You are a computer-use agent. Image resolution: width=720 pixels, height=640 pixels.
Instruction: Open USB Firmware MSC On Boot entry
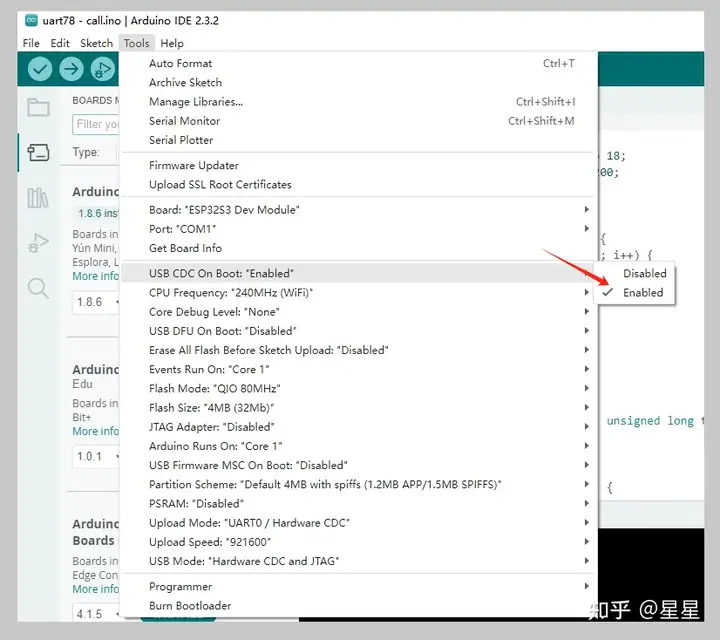359,466
